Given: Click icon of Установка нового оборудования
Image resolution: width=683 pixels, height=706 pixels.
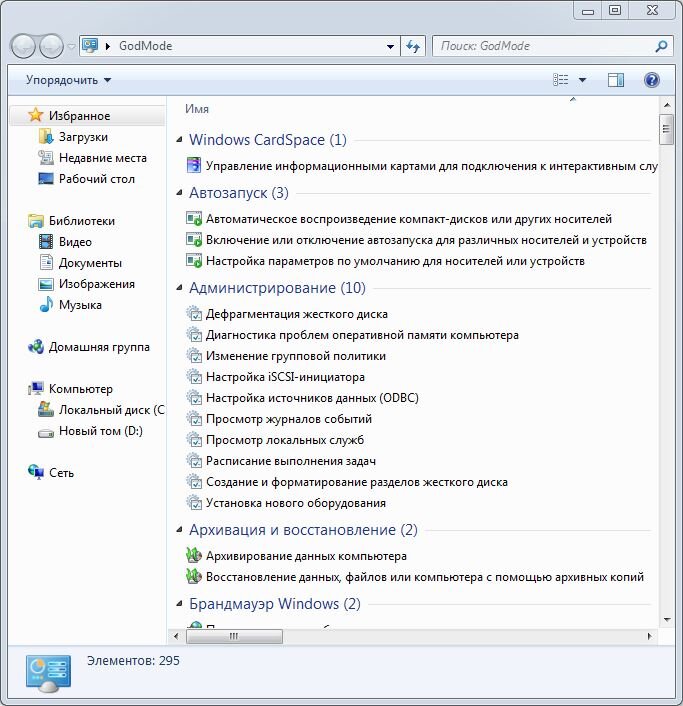Looking at the screenshot, I should coord(194,503).
